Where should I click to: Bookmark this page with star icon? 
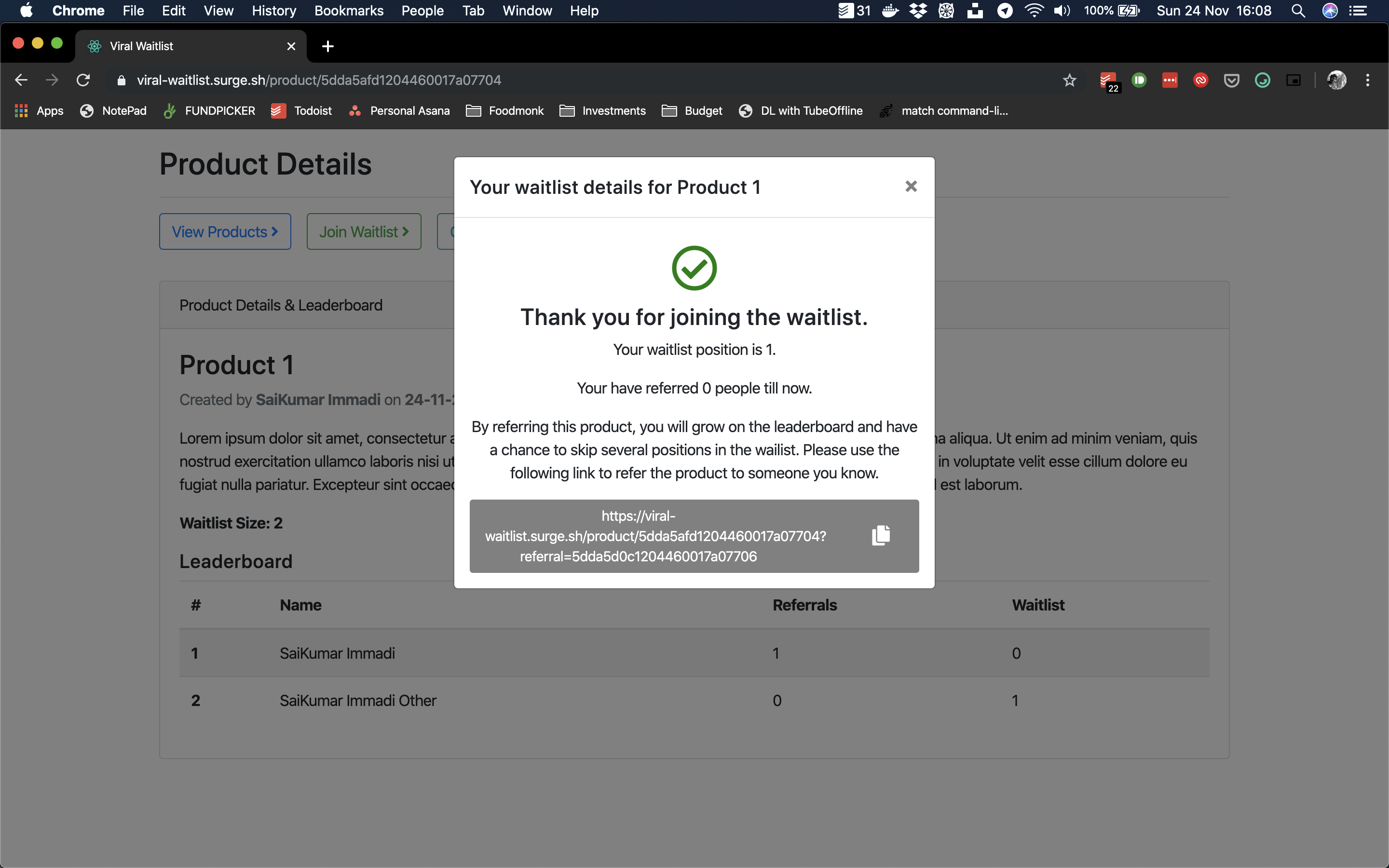point(1069,81)
